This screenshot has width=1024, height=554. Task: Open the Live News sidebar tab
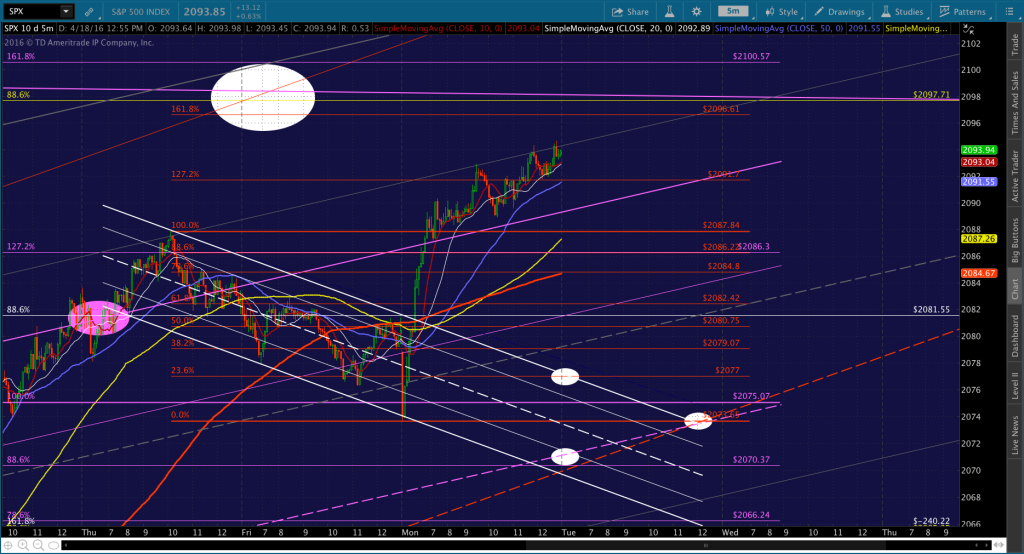tap(1015, 435)
